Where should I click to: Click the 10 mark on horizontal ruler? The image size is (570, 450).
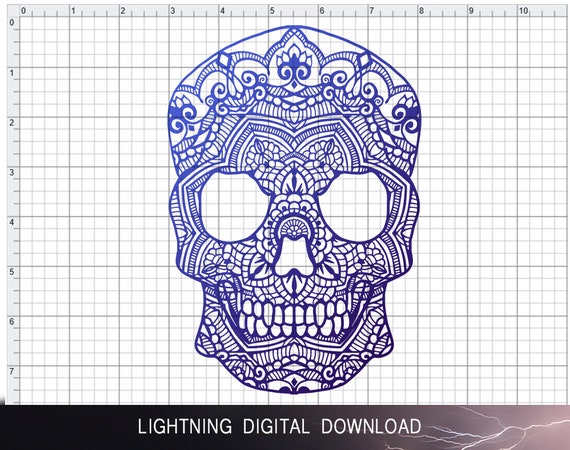pos(523,11)
